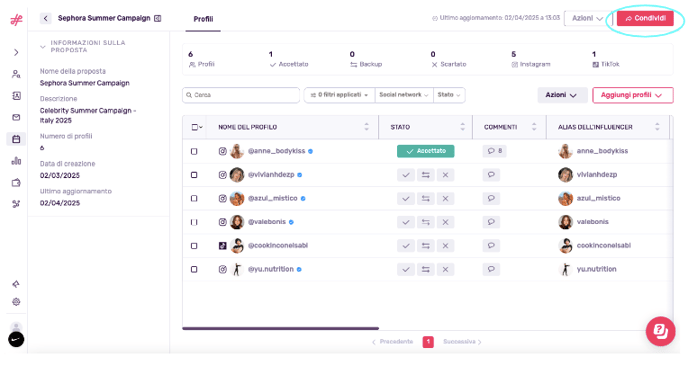The image size is (688, 366).
Task: Click the red Condividi button
Action: click(645, 18)
